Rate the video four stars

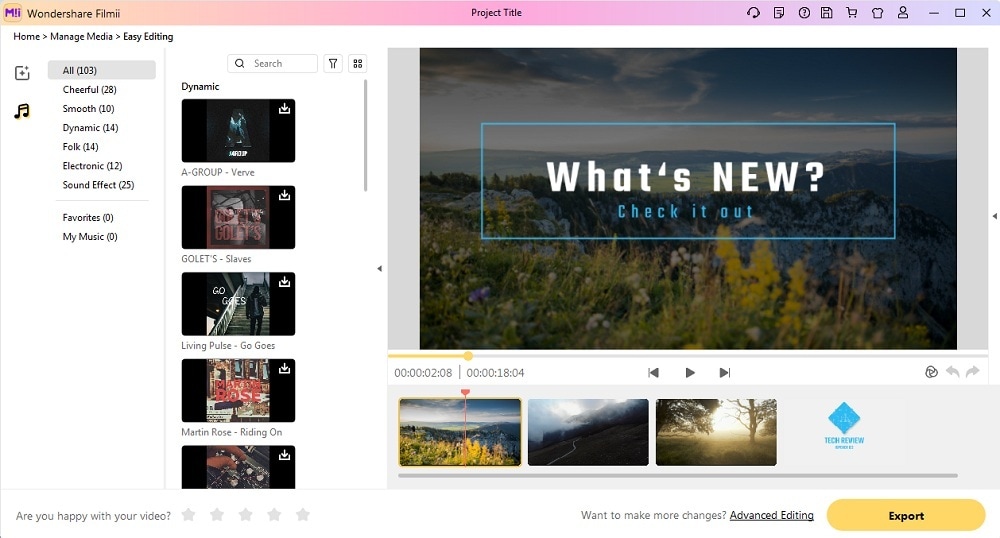click(x=274, y=514)
